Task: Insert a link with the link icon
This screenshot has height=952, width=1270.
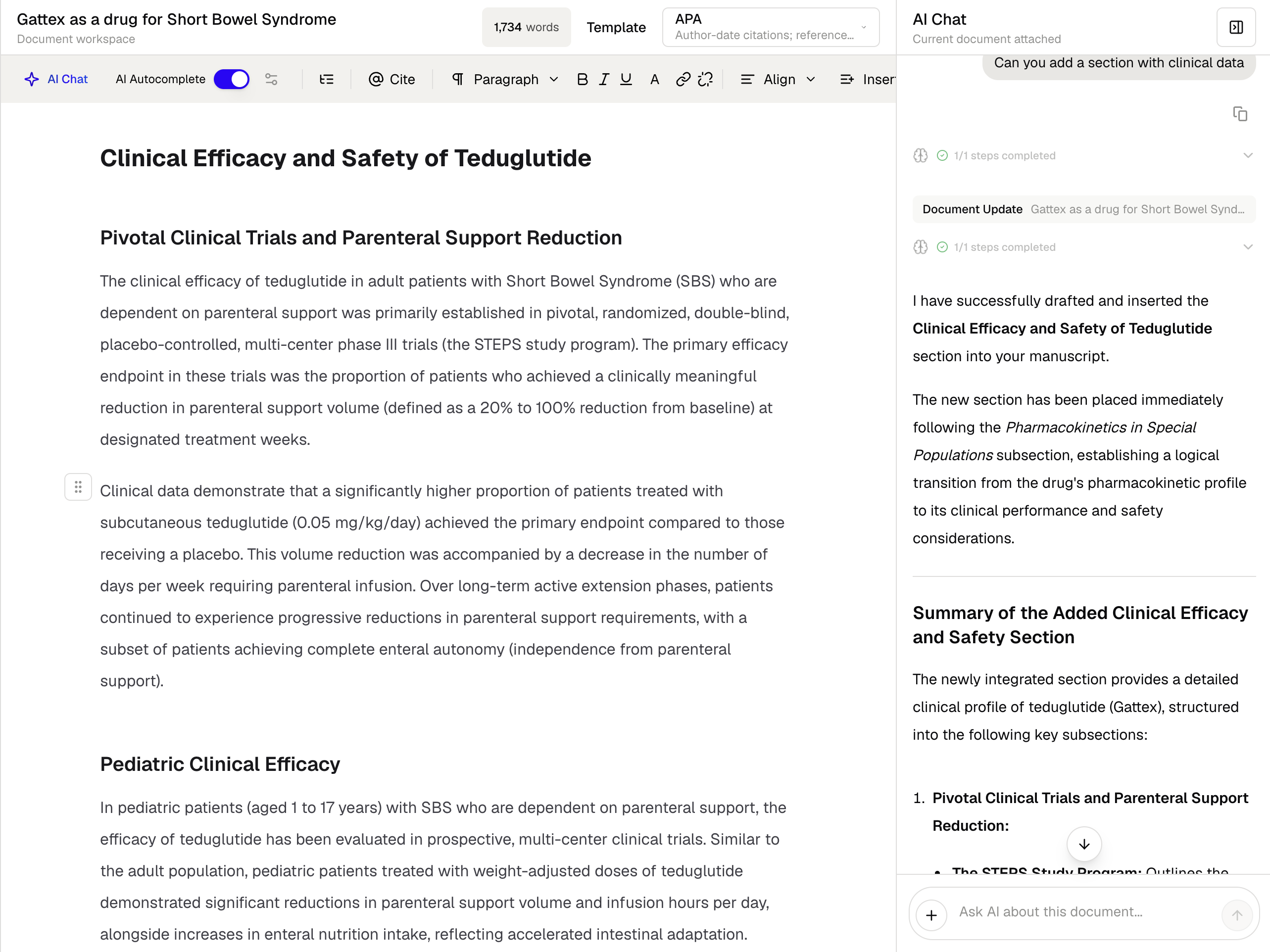Action: click(683, 79)
